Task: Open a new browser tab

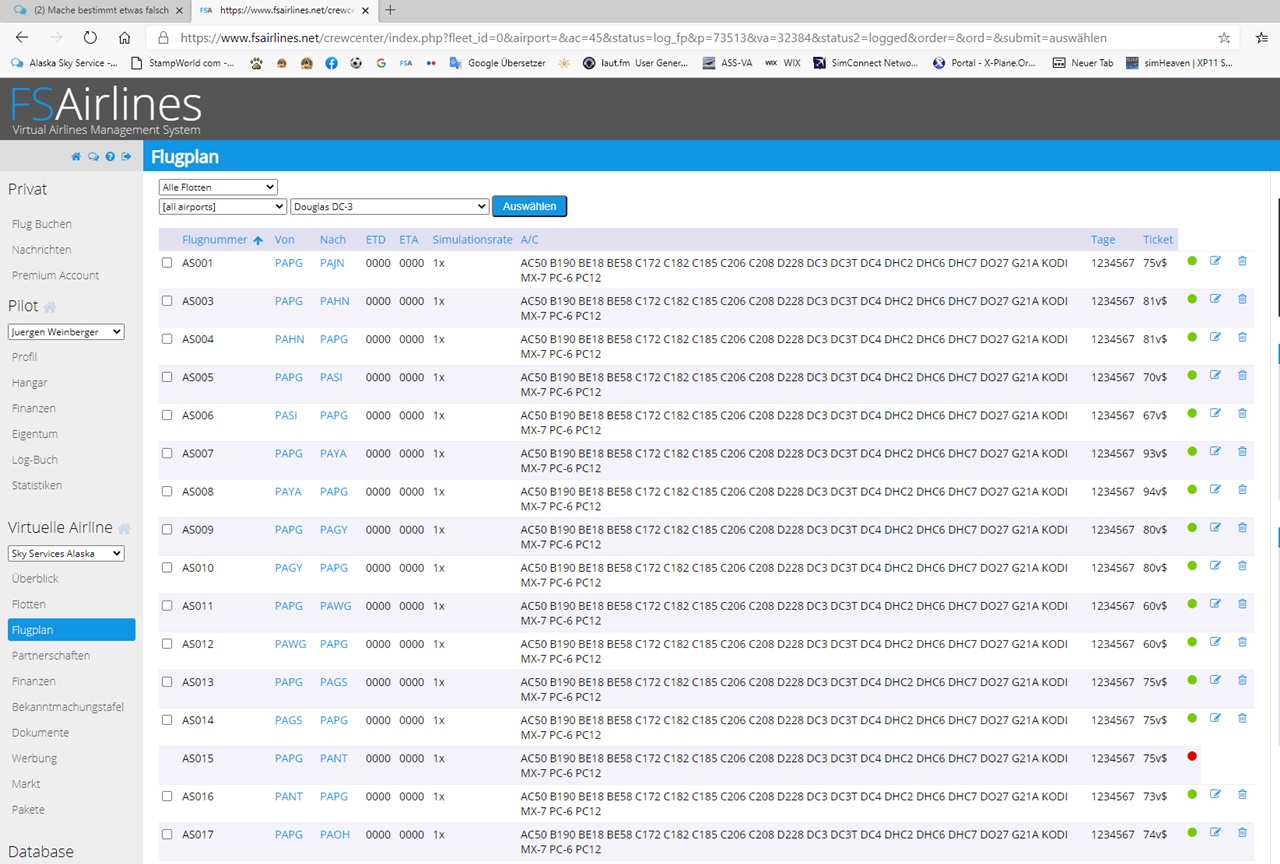Action: tap(390, 10)
